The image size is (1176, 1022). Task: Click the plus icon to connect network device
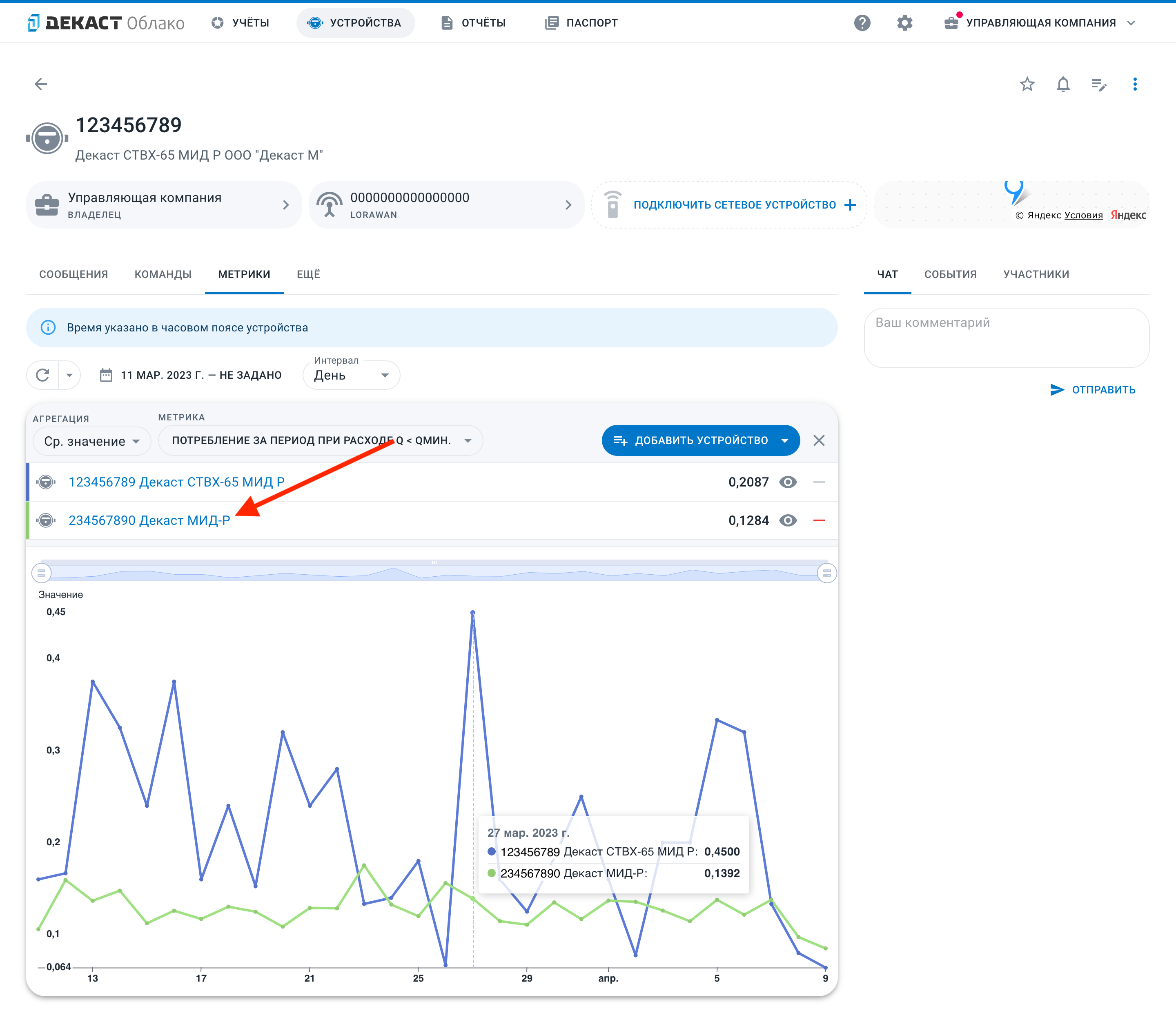pyautogui.click(x=850, y=205)
